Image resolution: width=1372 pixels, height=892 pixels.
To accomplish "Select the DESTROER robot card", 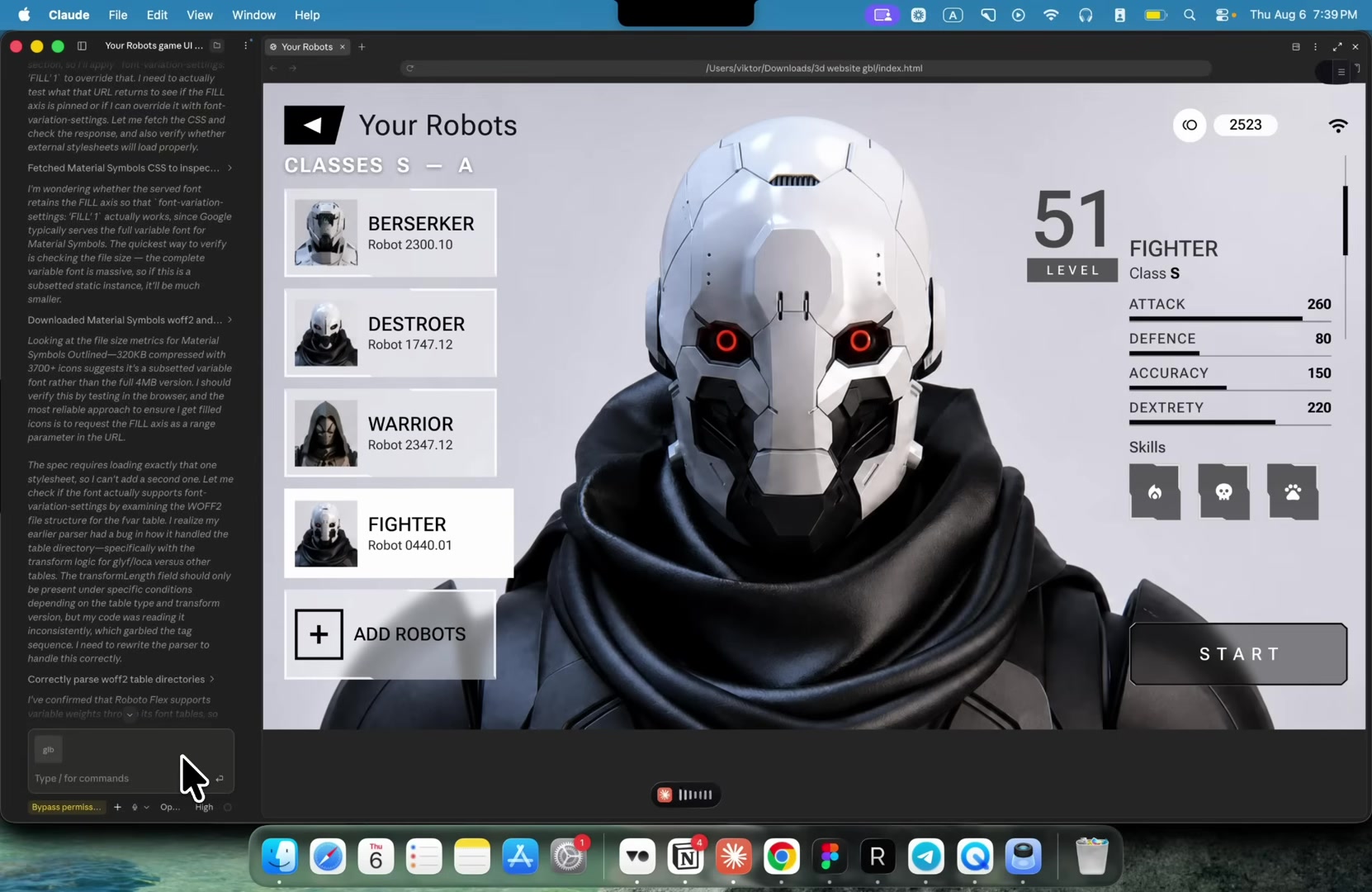I will [x=390, y=333].
